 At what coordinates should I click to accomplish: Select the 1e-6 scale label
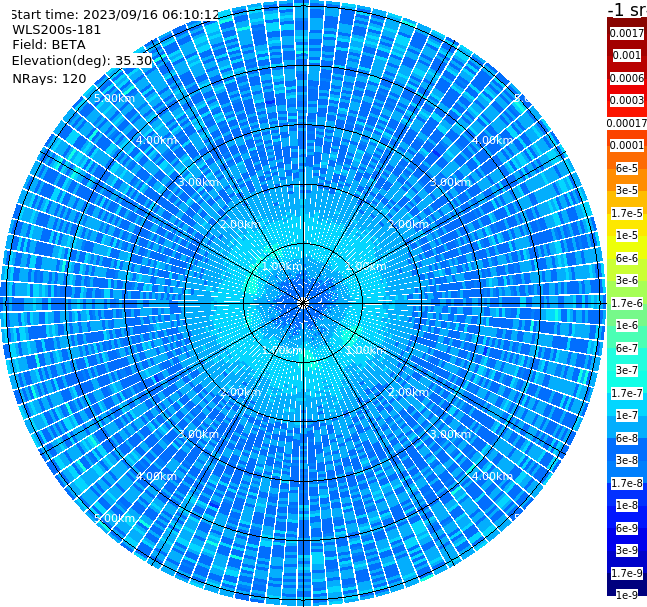pos(627,325)
